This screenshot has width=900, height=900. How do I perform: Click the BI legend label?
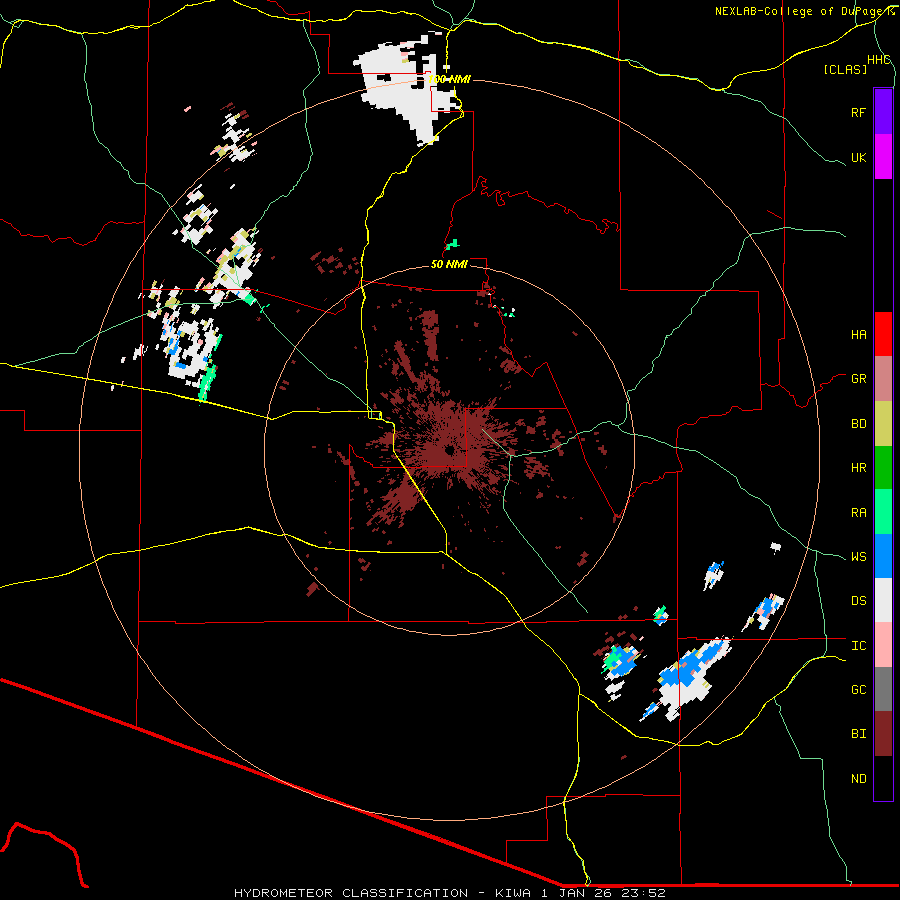pos(858,734)
